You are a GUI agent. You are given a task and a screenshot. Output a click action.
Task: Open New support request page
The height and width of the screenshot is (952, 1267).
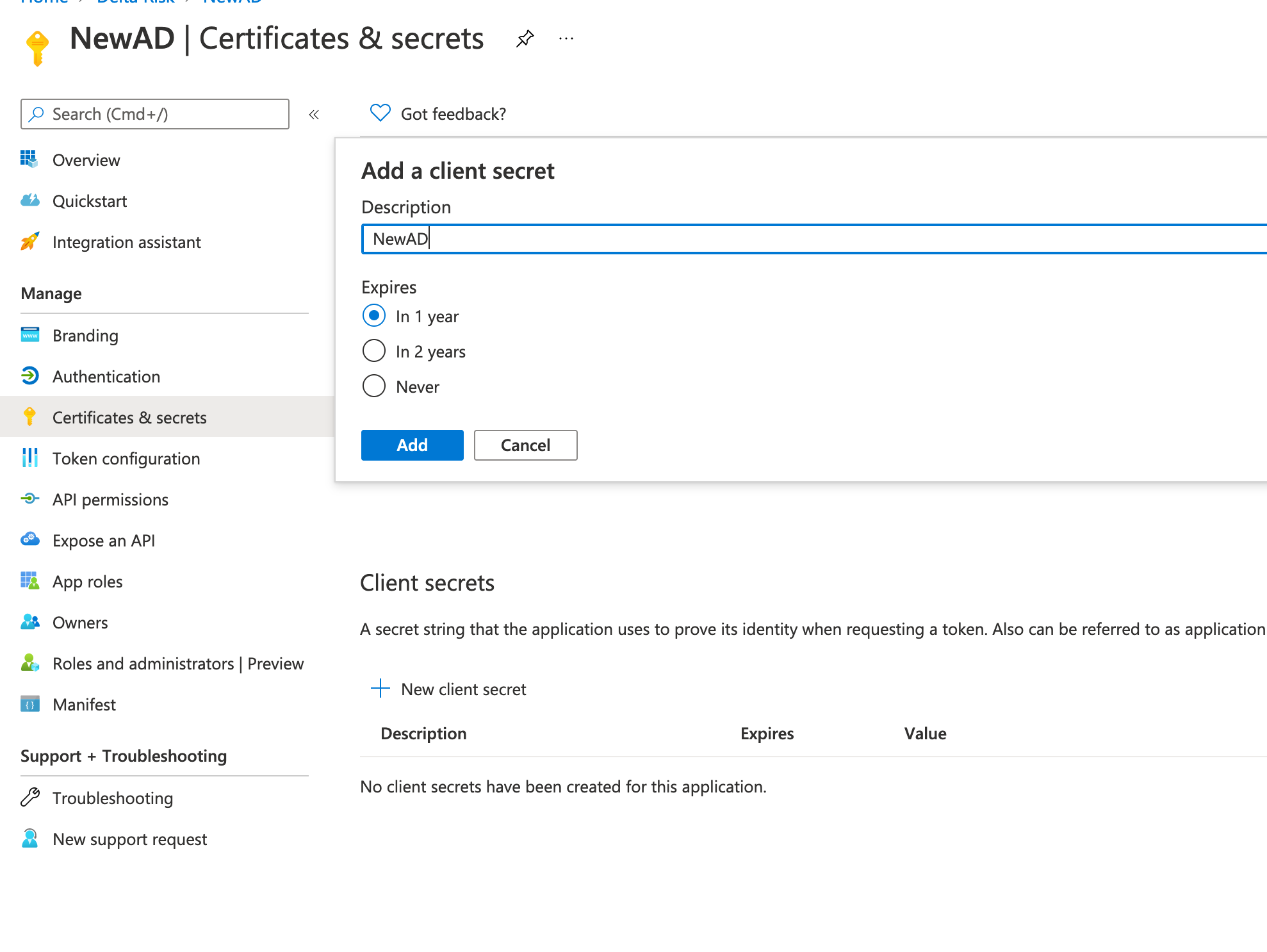pyautogui.click(x=130, y=839)
